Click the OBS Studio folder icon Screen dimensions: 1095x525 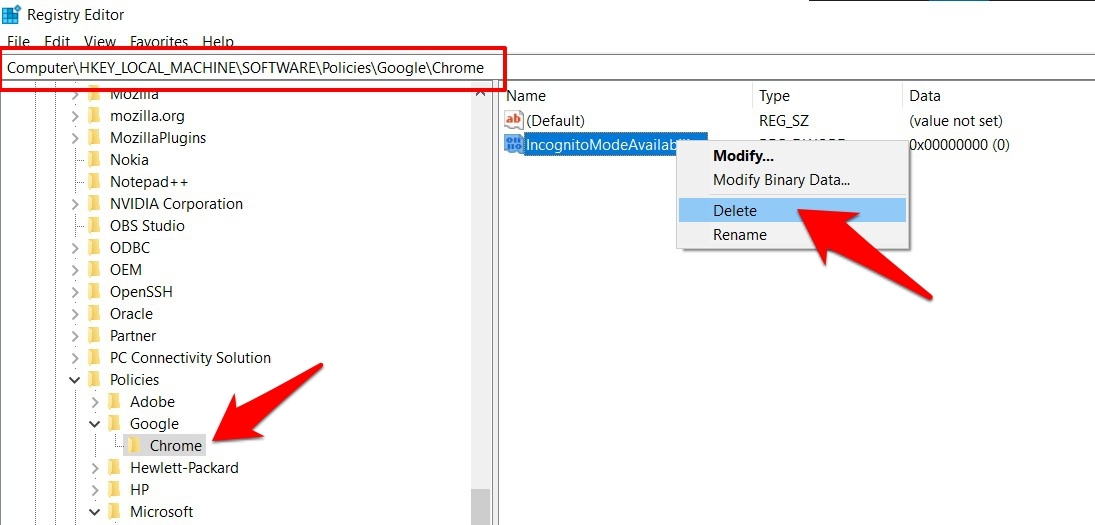click(95, 225)
